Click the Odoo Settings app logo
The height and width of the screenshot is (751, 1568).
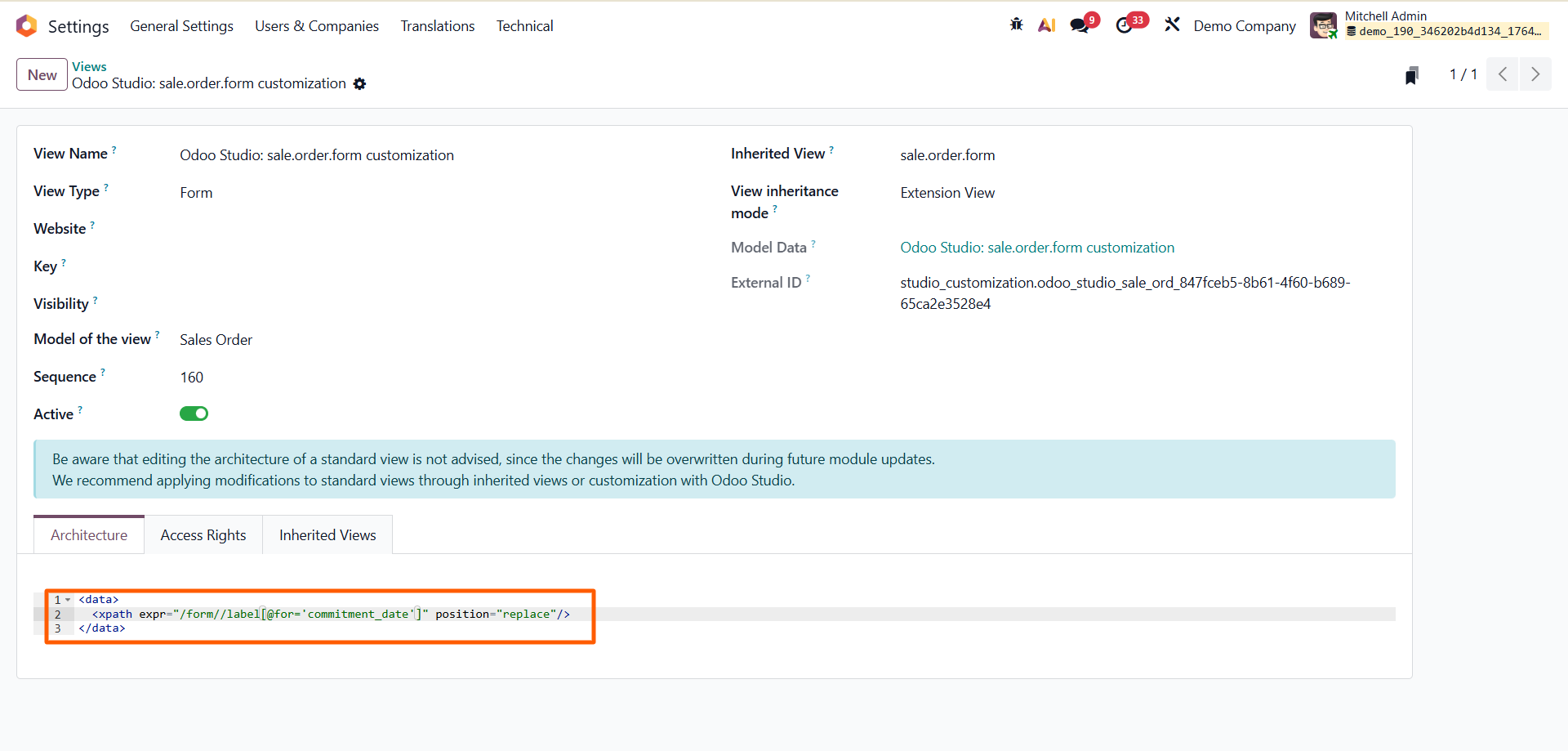click(x=27, y=26)
